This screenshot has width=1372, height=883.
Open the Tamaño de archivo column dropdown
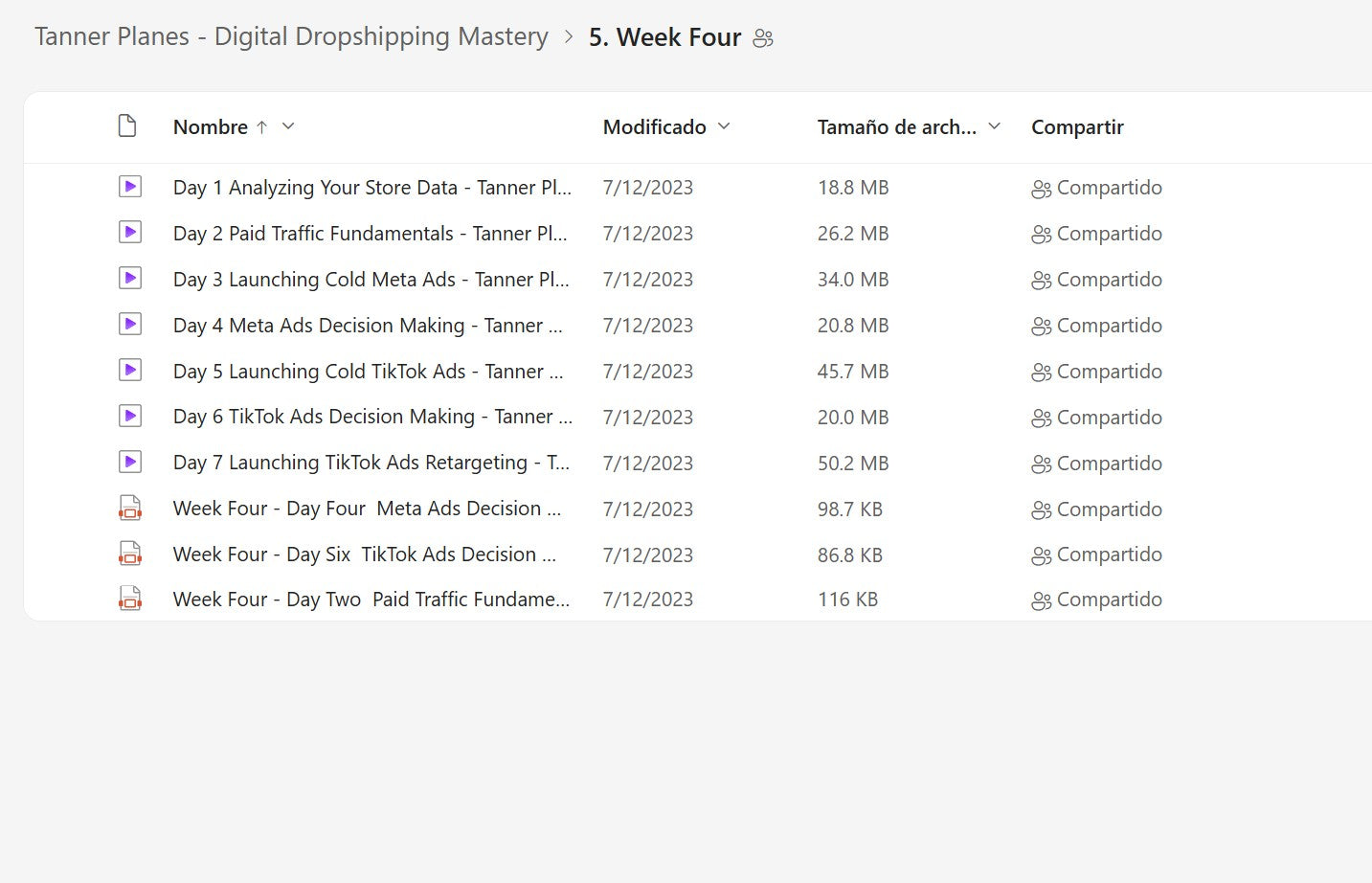995,126
